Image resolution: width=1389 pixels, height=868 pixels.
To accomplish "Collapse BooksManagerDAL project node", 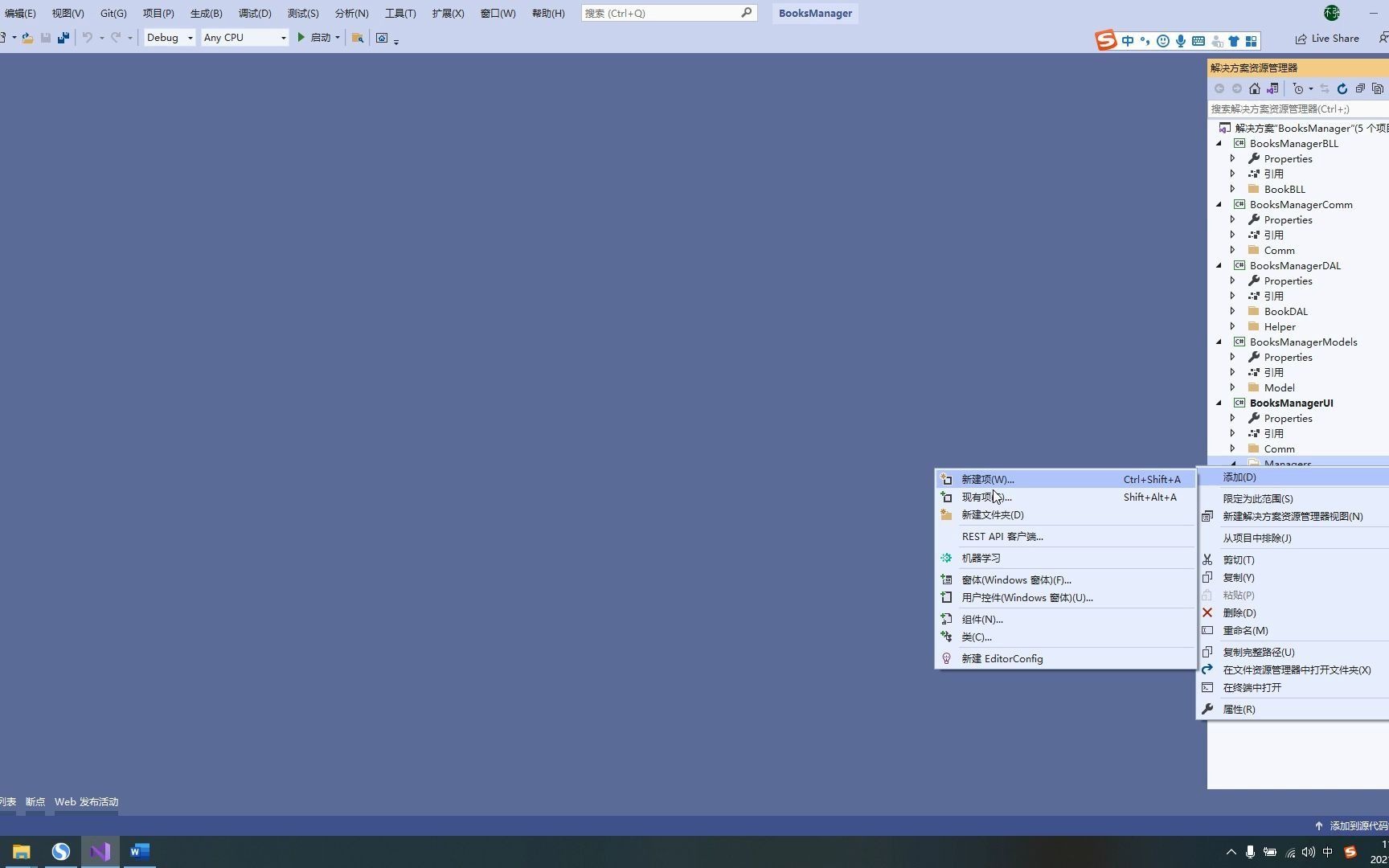I will tap(1219, 265).
